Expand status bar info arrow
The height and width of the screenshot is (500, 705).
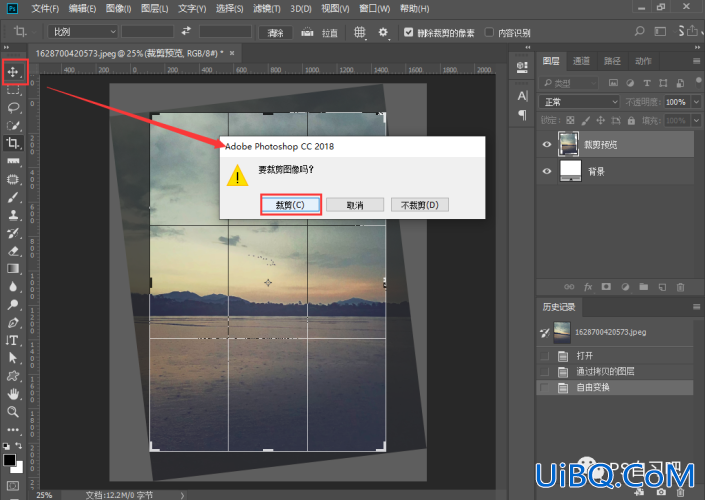[x=182, y=495]
